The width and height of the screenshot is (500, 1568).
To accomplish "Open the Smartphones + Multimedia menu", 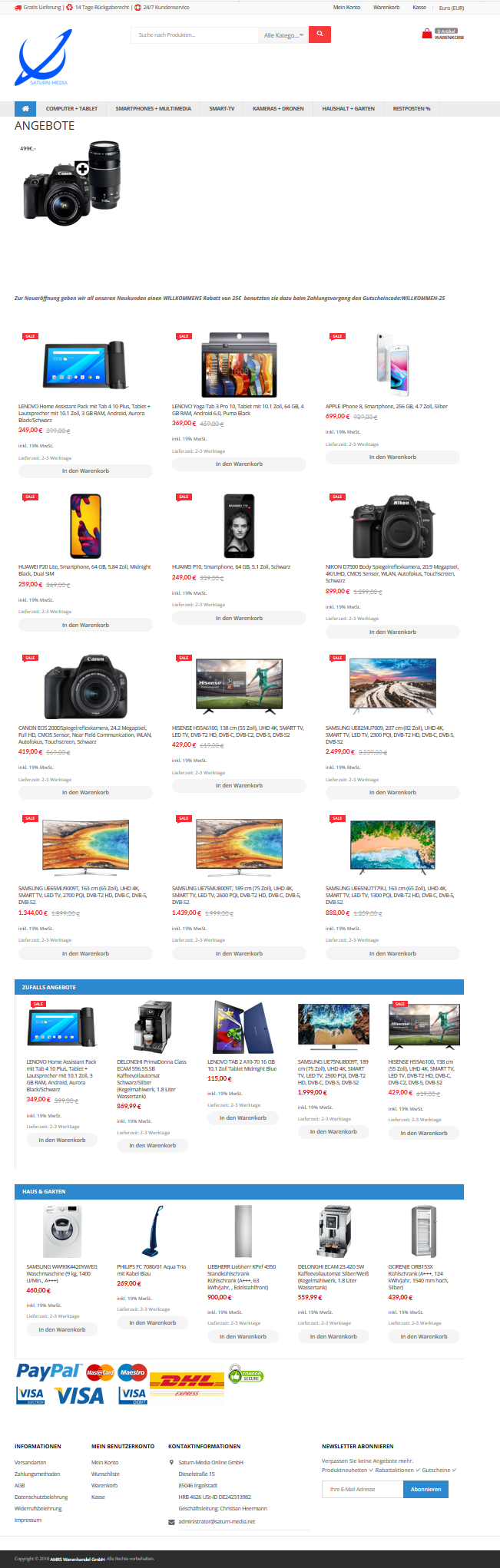I will tap(154, 108).
